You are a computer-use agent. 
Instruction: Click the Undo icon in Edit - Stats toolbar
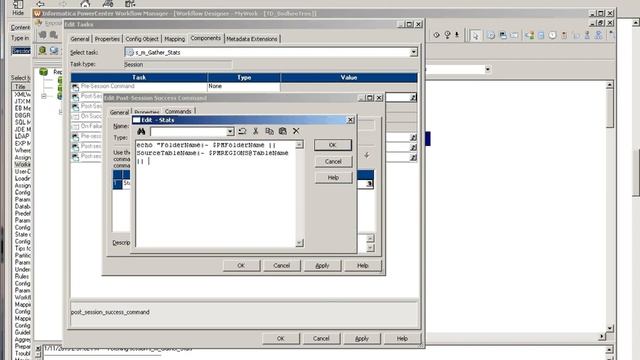click(x=242, y=131)
